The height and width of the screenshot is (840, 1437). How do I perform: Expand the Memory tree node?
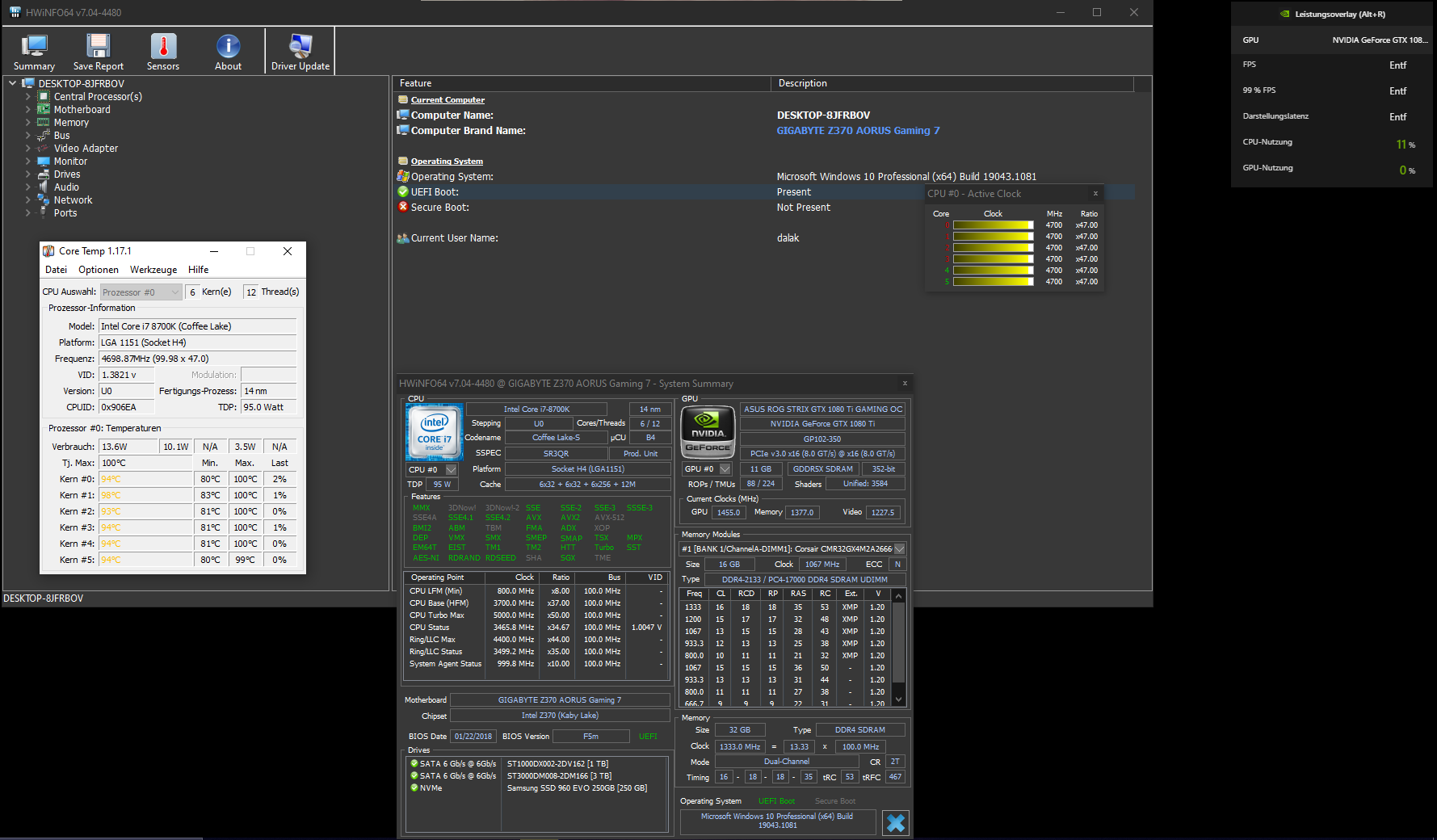coord(28,123)
